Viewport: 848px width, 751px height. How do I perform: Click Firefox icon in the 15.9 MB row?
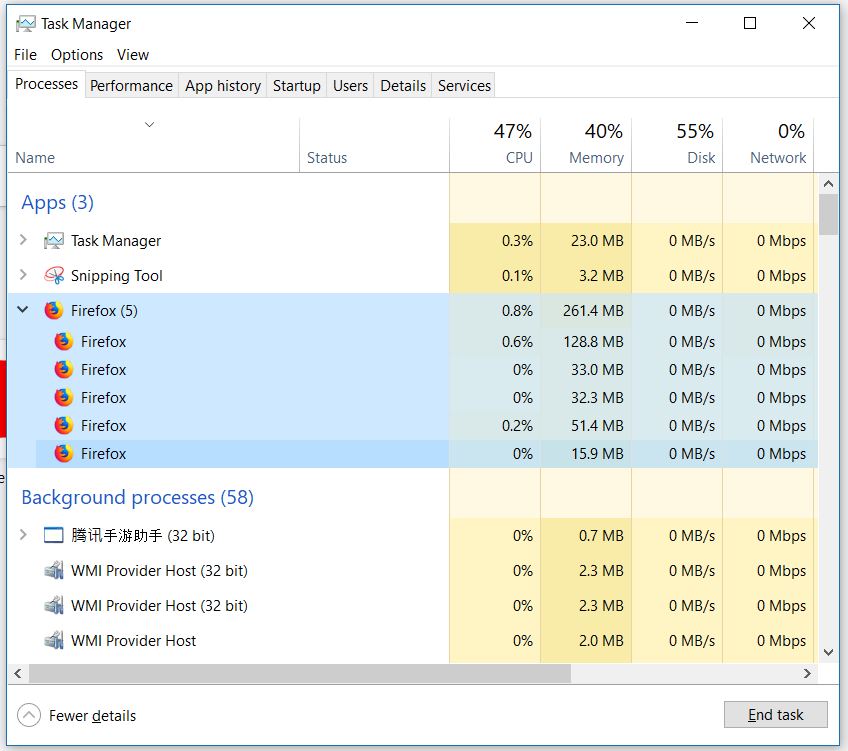pos(64,454)
